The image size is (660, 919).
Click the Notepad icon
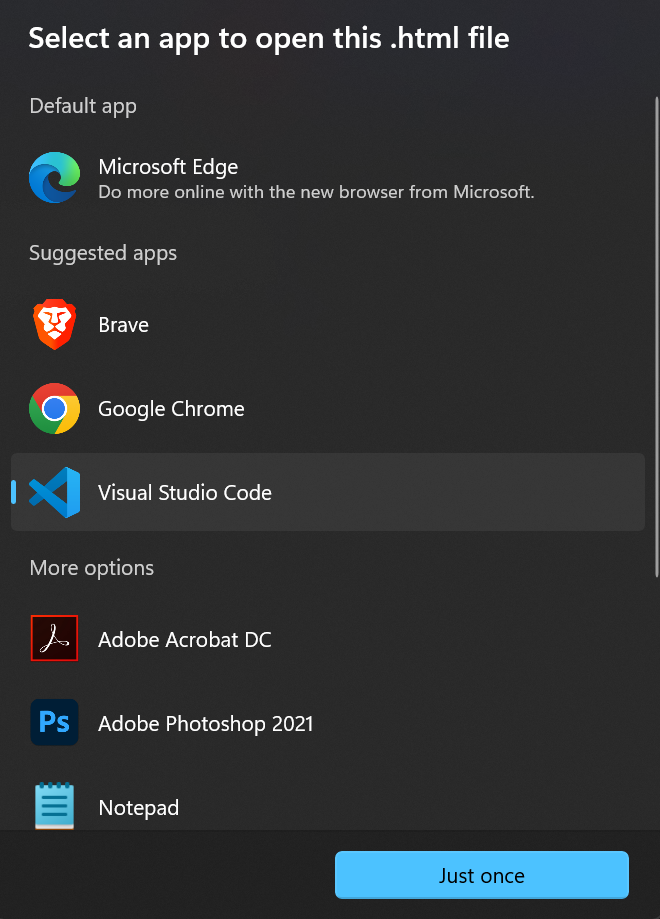click(55, 806)
